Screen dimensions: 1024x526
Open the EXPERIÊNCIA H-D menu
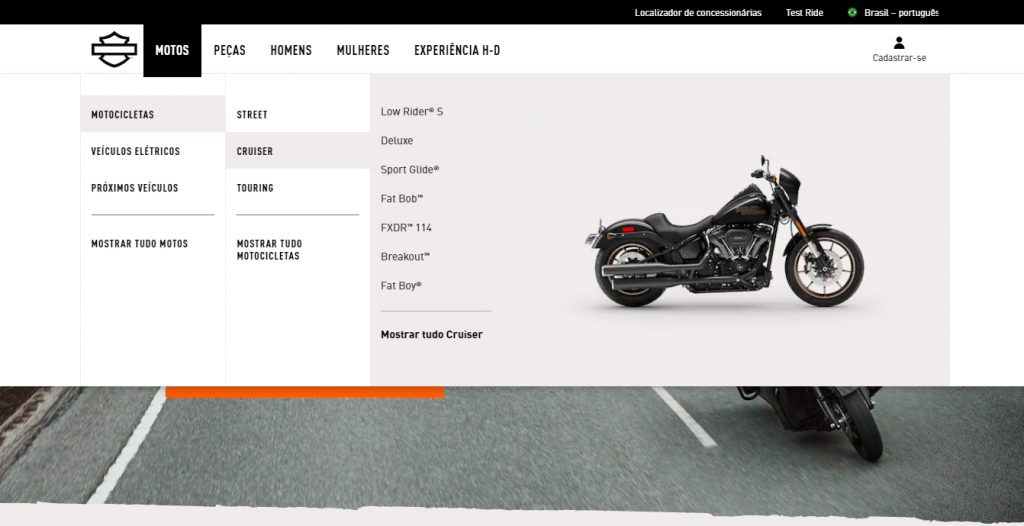457,50
